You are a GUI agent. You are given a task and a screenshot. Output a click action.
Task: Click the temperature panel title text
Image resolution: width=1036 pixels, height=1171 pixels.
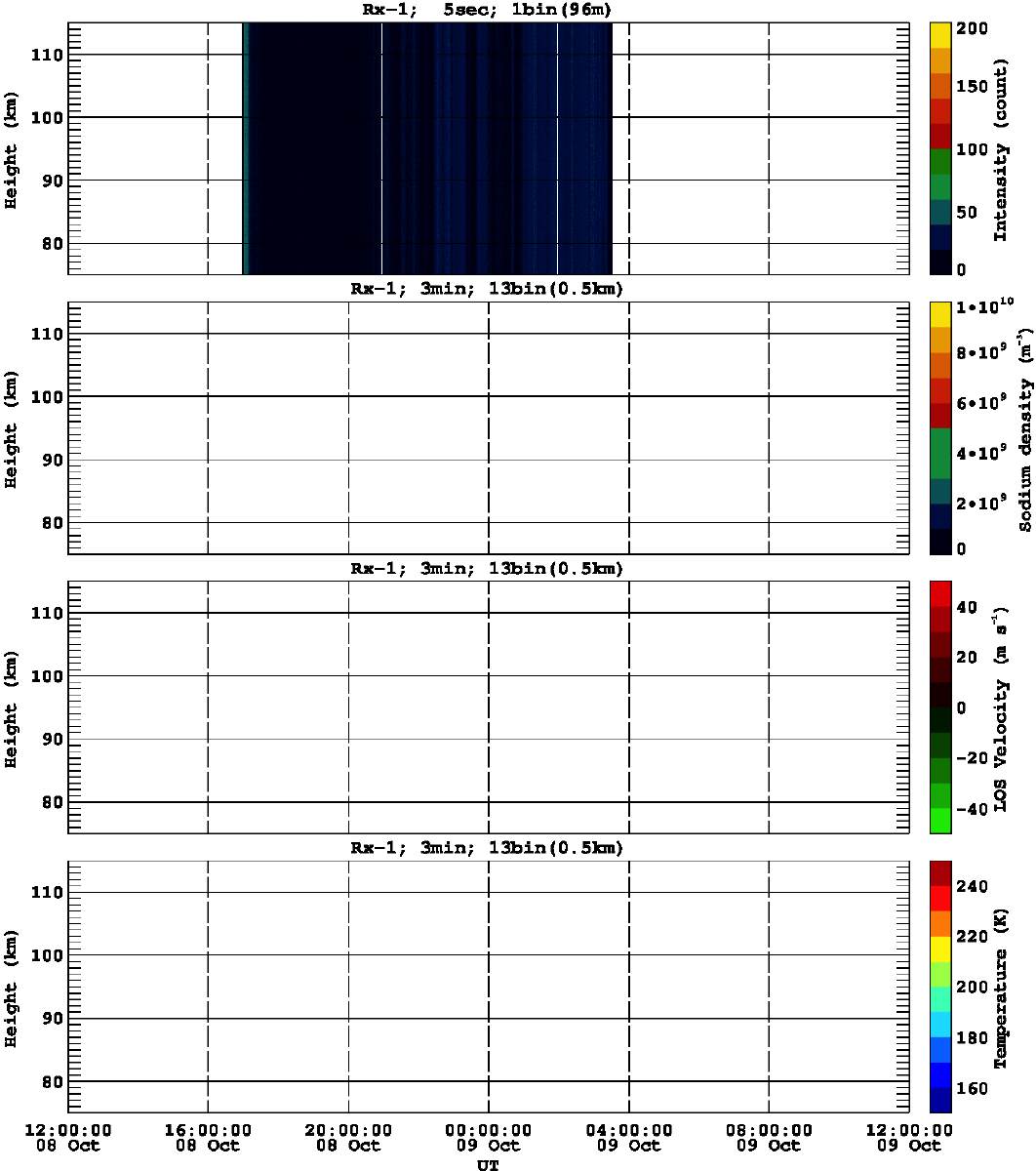pyautogui.click(x=487, y=847)
